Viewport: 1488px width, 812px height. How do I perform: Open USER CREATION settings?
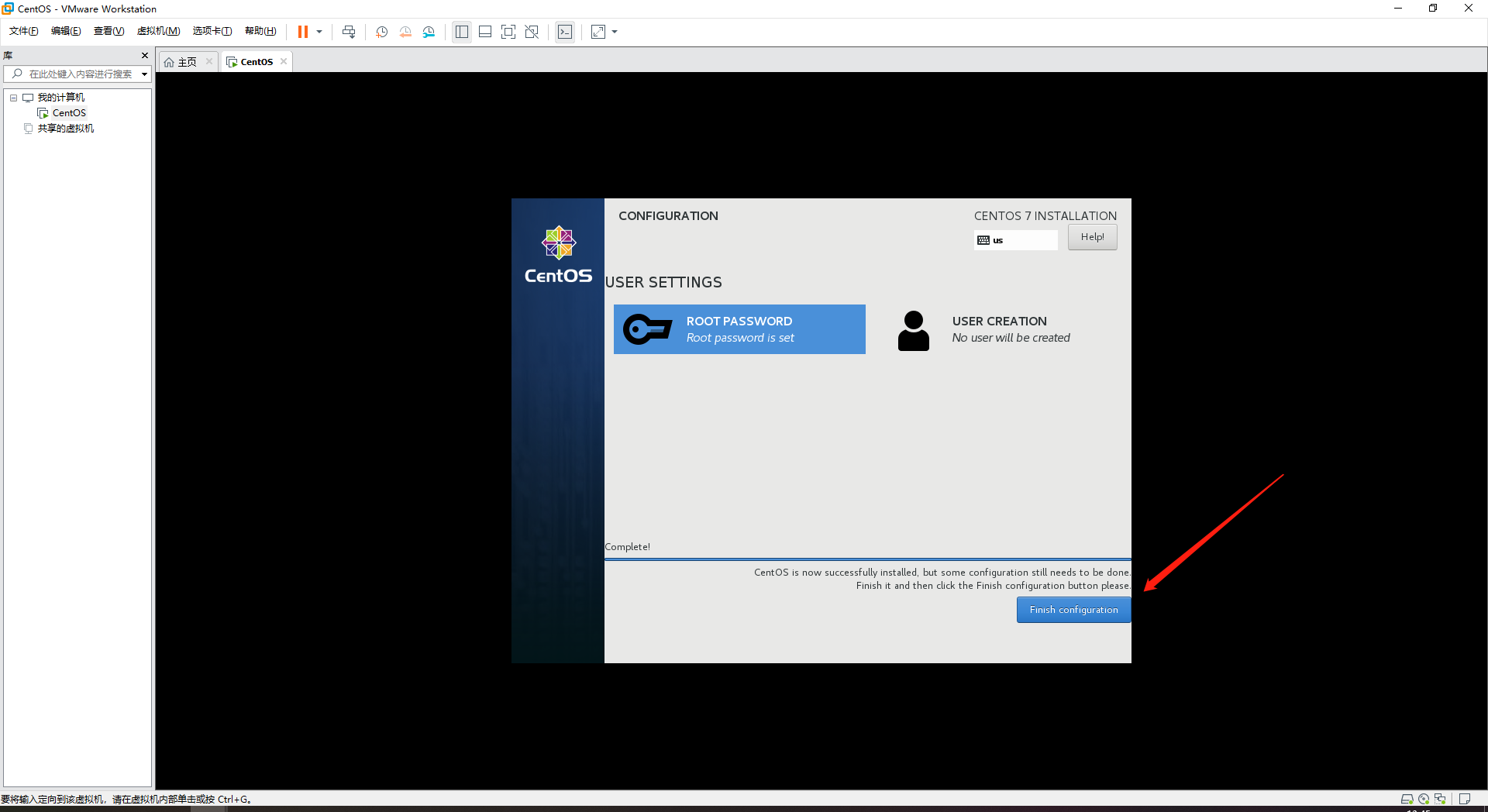(1004, 329)
